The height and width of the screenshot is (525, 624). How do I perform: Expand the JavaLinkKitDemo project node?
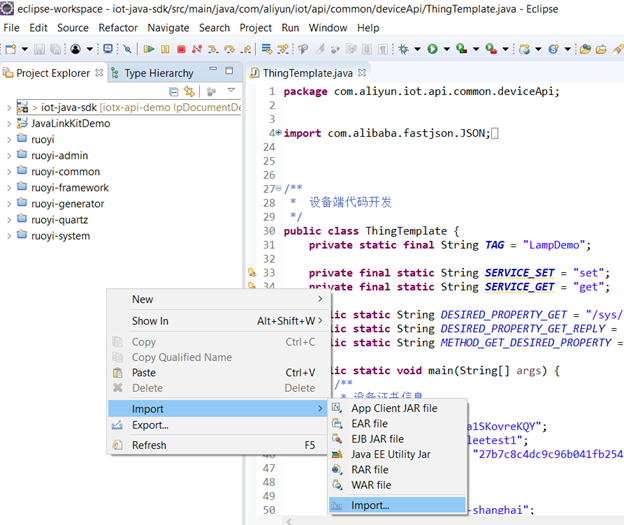pos(9,124)
